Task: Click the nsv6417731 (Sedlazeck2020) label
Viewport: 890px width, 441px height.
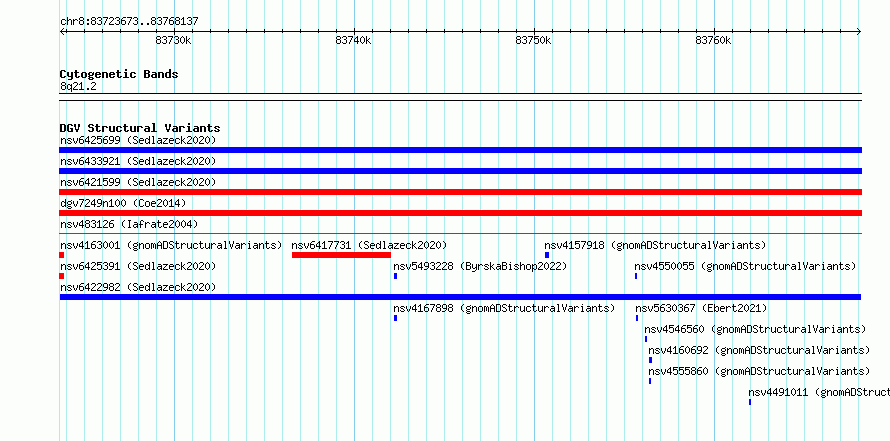Action: 370,245
